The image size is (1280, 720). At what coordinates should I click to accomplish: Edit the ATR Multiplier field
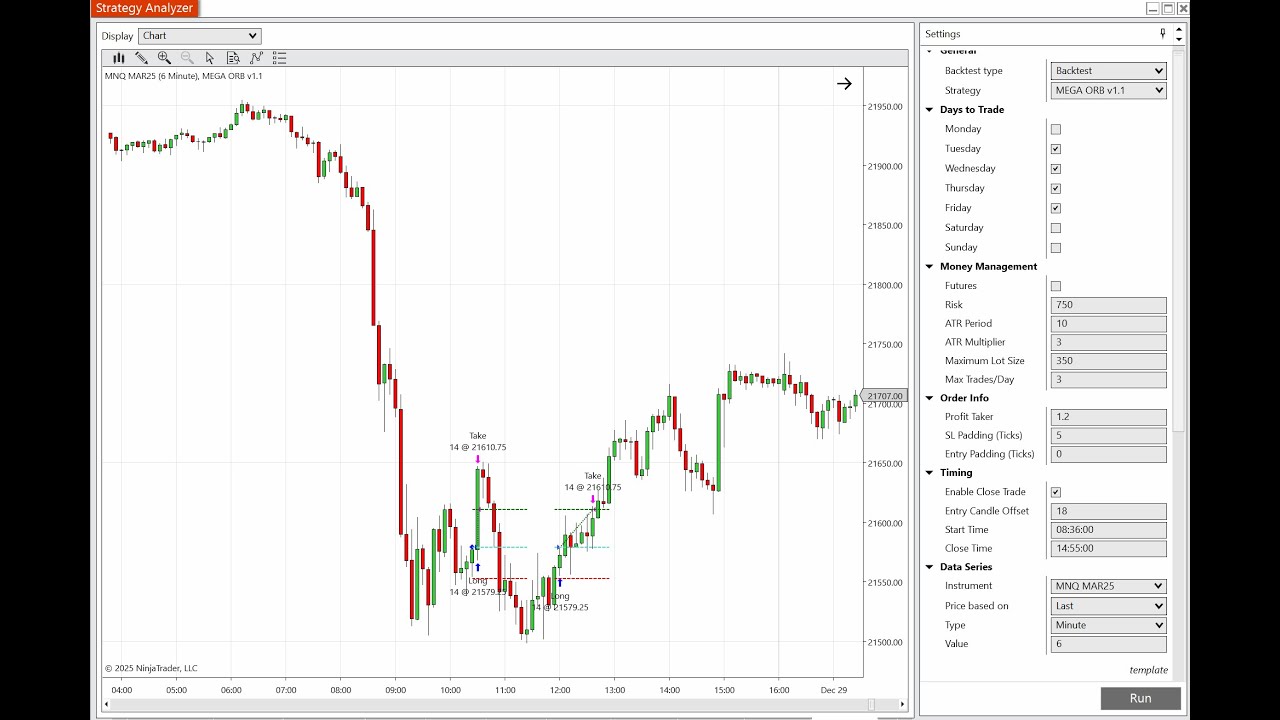(1109, 342)
